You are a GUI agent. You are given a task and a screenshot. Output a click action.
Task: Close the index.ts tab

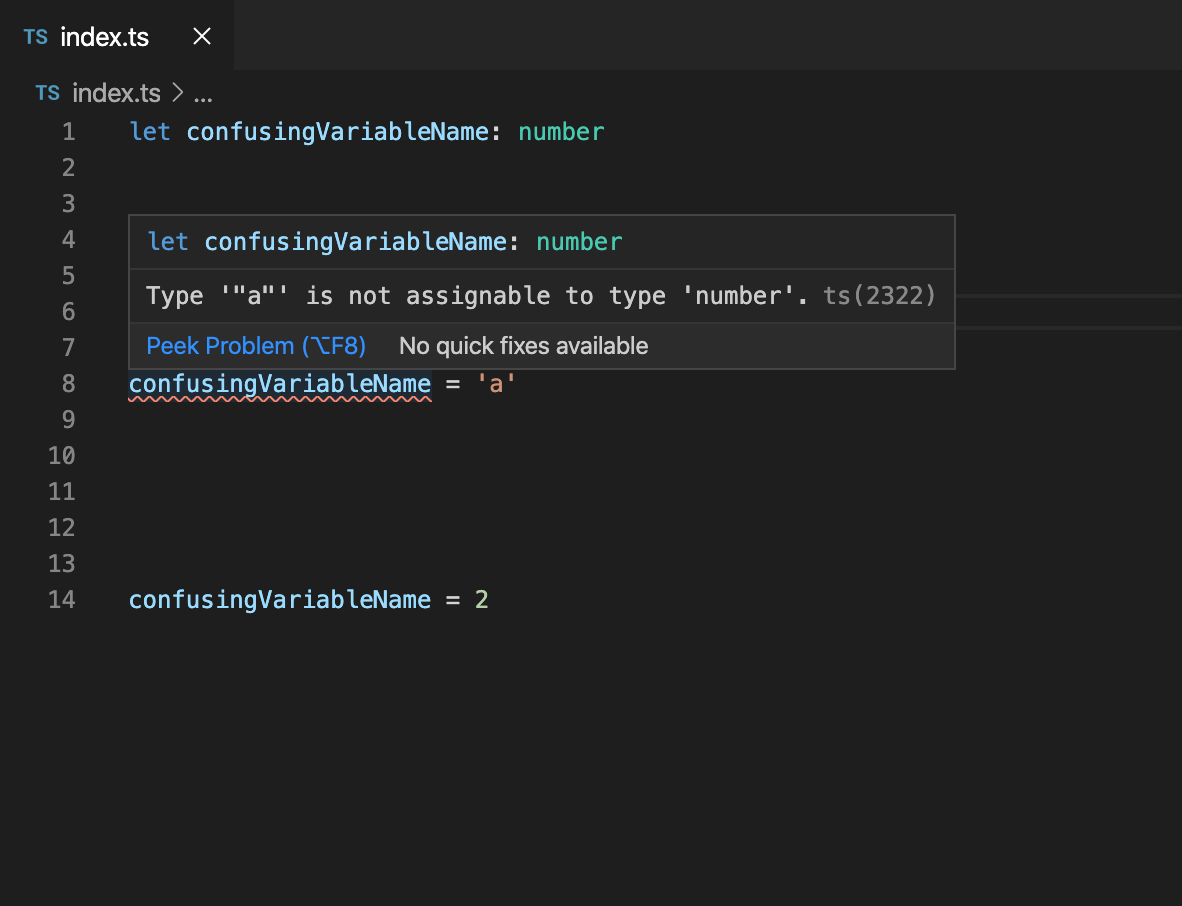(x=201, y=36)
